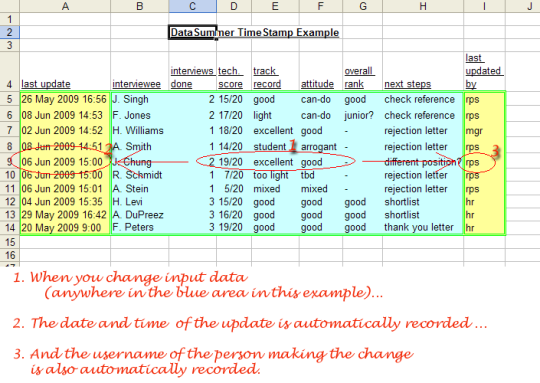
Task: Select column E header
Action: pos(275,6)
